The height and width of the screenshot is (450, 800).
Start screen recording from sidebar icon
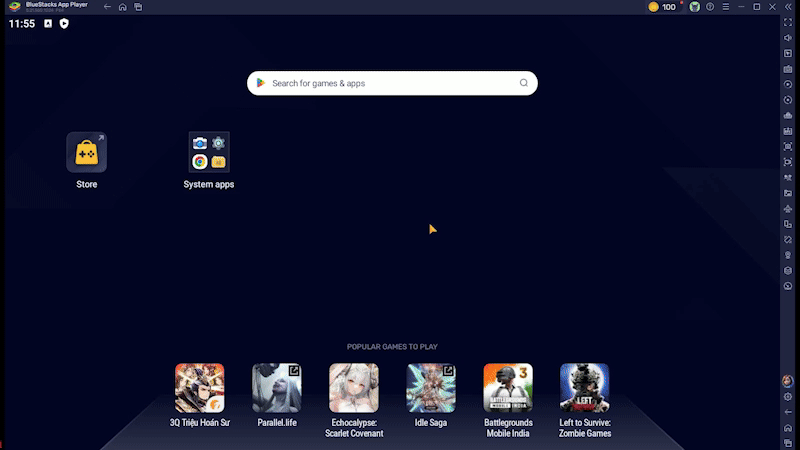click(788, 162)
